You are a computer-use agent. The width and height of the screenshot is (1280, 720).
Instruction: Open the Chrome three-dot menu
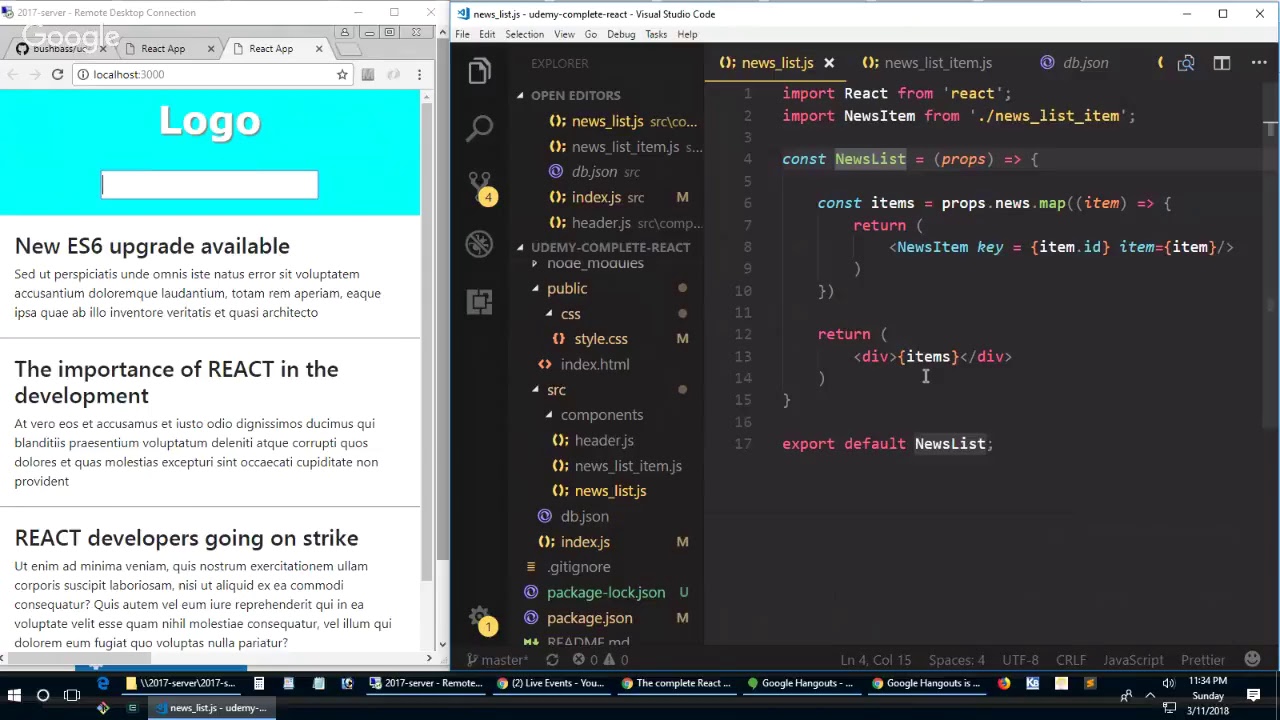pyautogui.click(x=419, y=74)
